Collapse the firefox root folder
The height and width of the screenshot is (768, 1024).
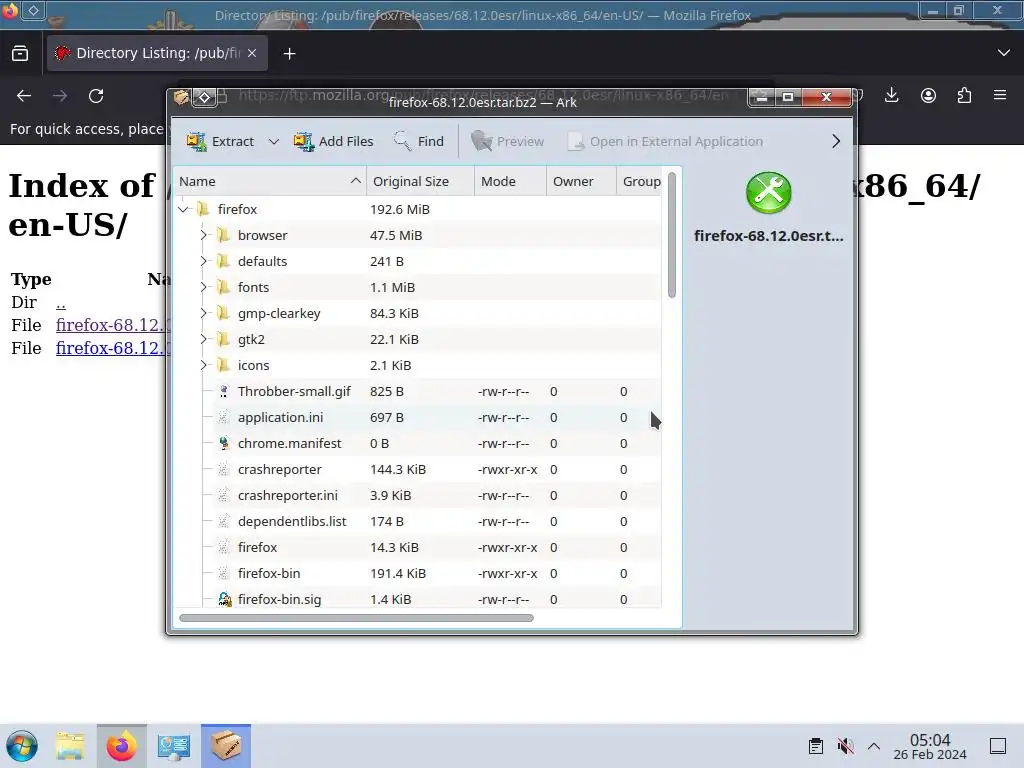click(x=184, y=210)
